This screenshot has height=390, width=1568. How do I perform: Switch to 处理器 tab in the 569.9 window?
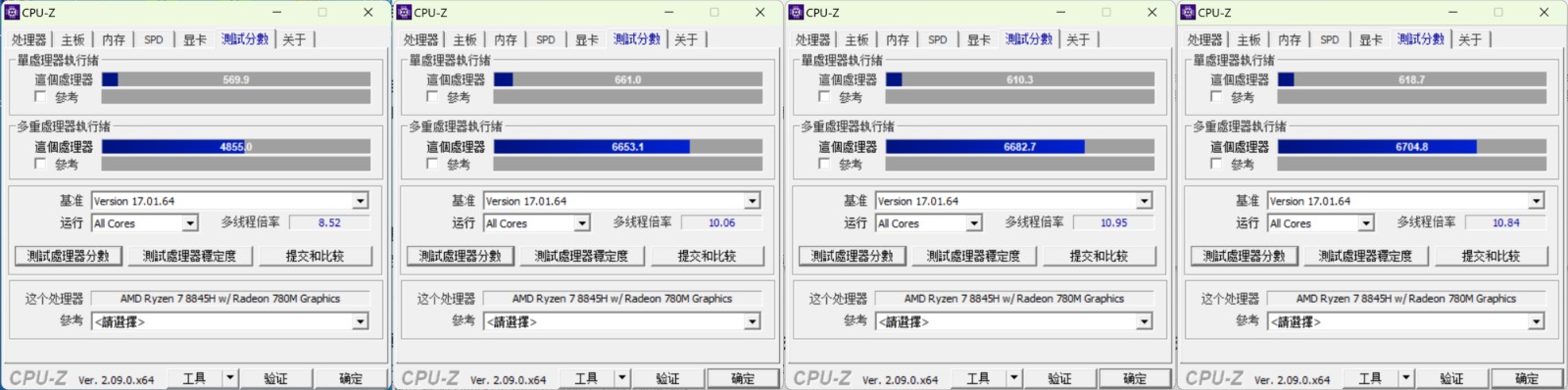(29, 40)
